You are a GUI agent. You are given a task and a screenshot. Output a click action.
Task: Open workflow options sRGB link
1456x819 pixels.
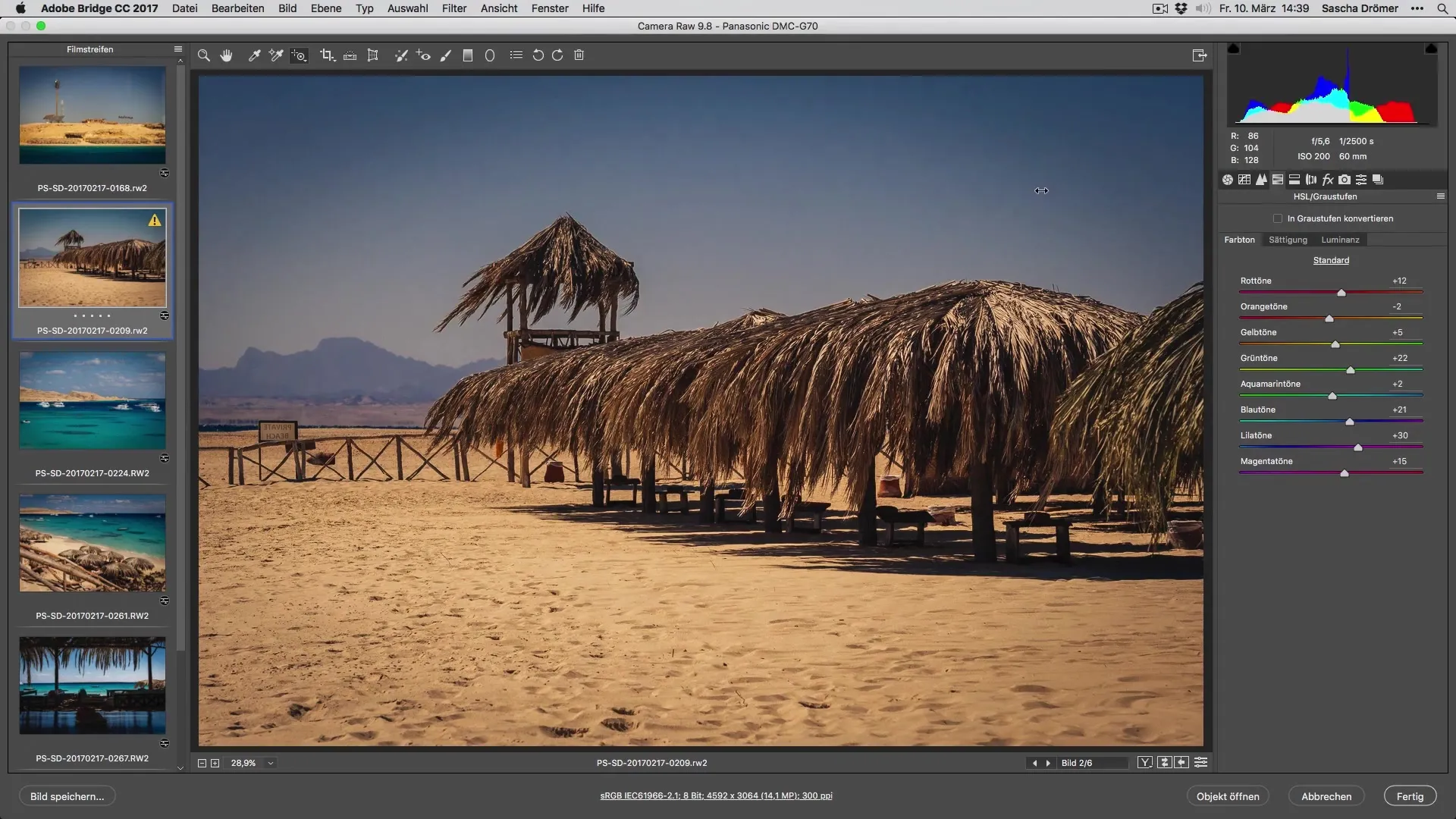[x=716, y=795]
